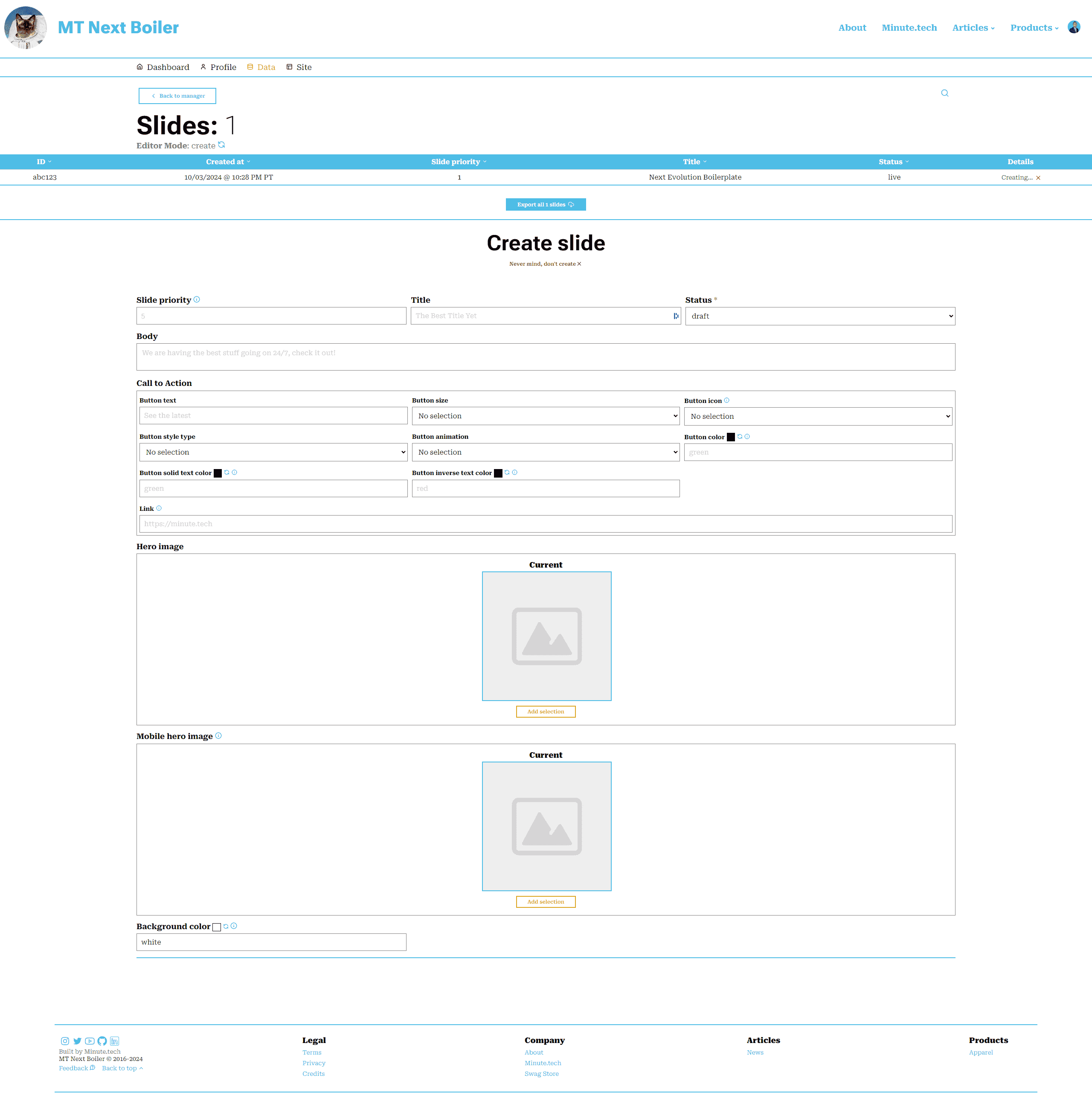Open the YouTube footer icon
This screenshot has width=1092, height=1101.
pyautogui.click(x=90, y=1041)
